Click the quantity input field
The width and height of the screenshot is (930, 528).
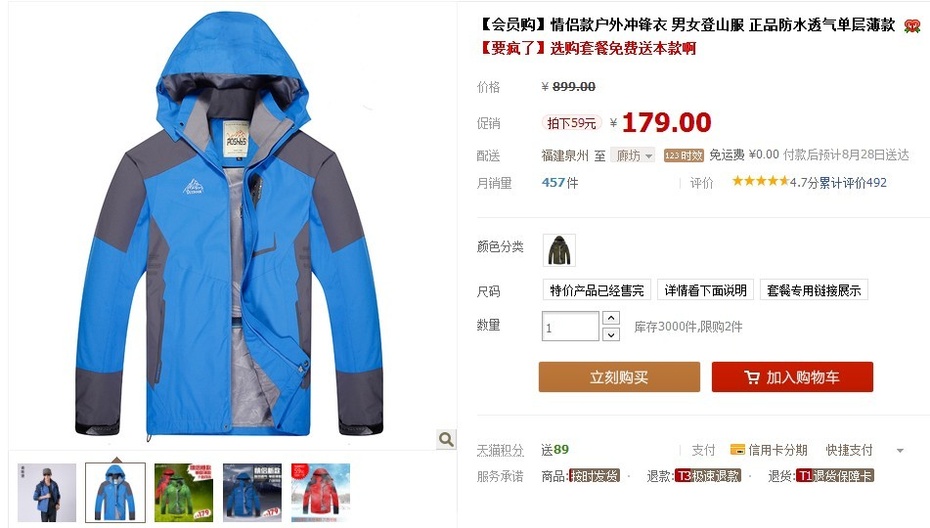570,326
